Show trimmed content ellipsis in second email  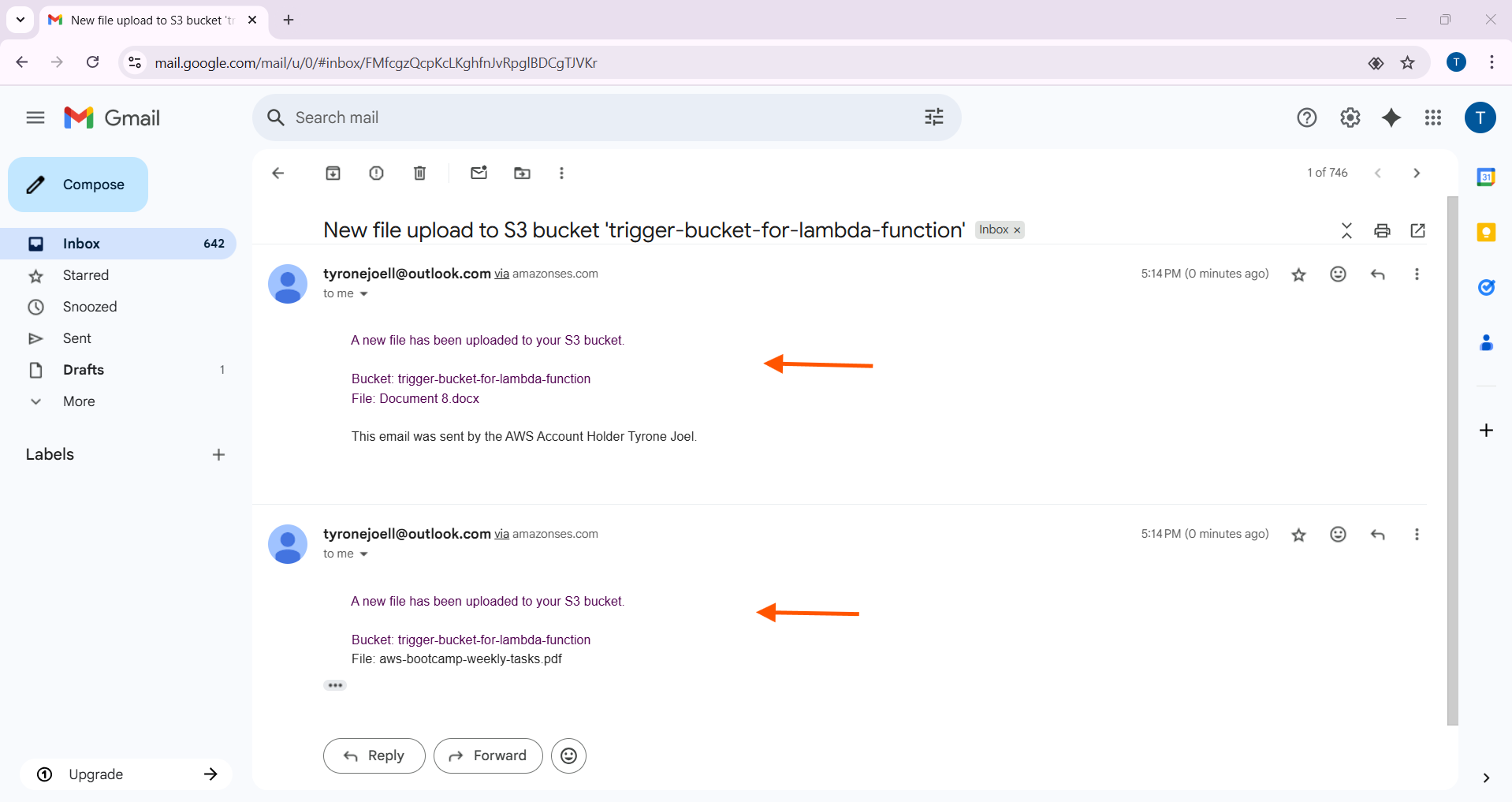pos(335,685)
